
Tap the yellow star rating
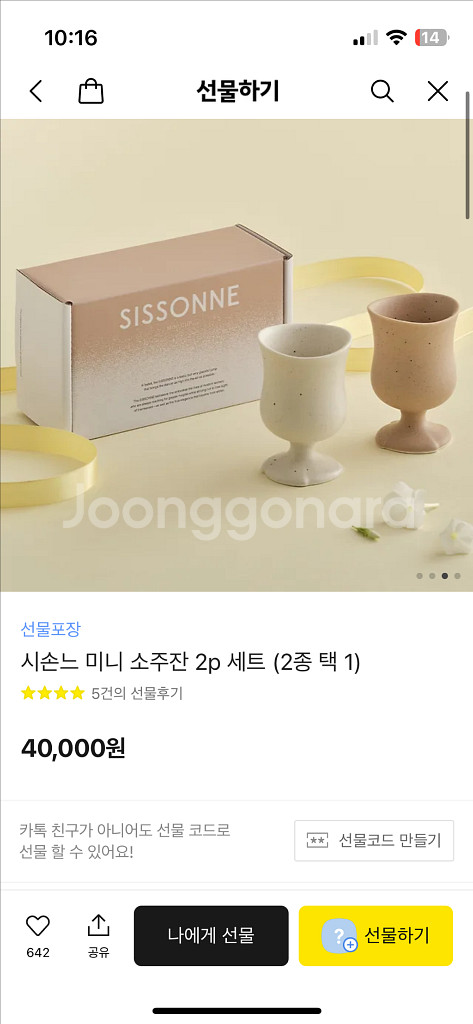53,694
